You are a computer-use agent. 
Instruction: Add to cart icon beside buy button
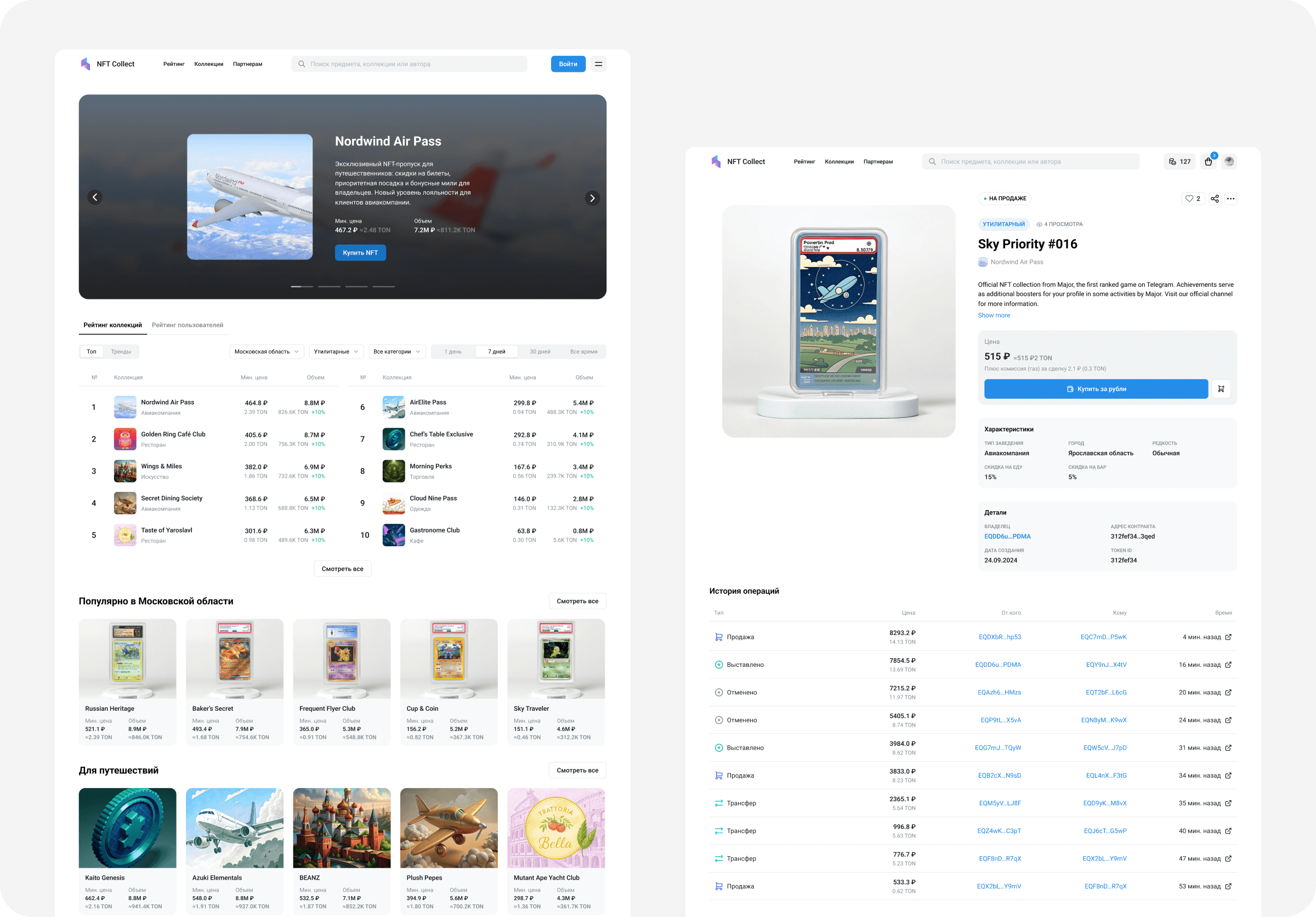click(x=1221, y=389)
